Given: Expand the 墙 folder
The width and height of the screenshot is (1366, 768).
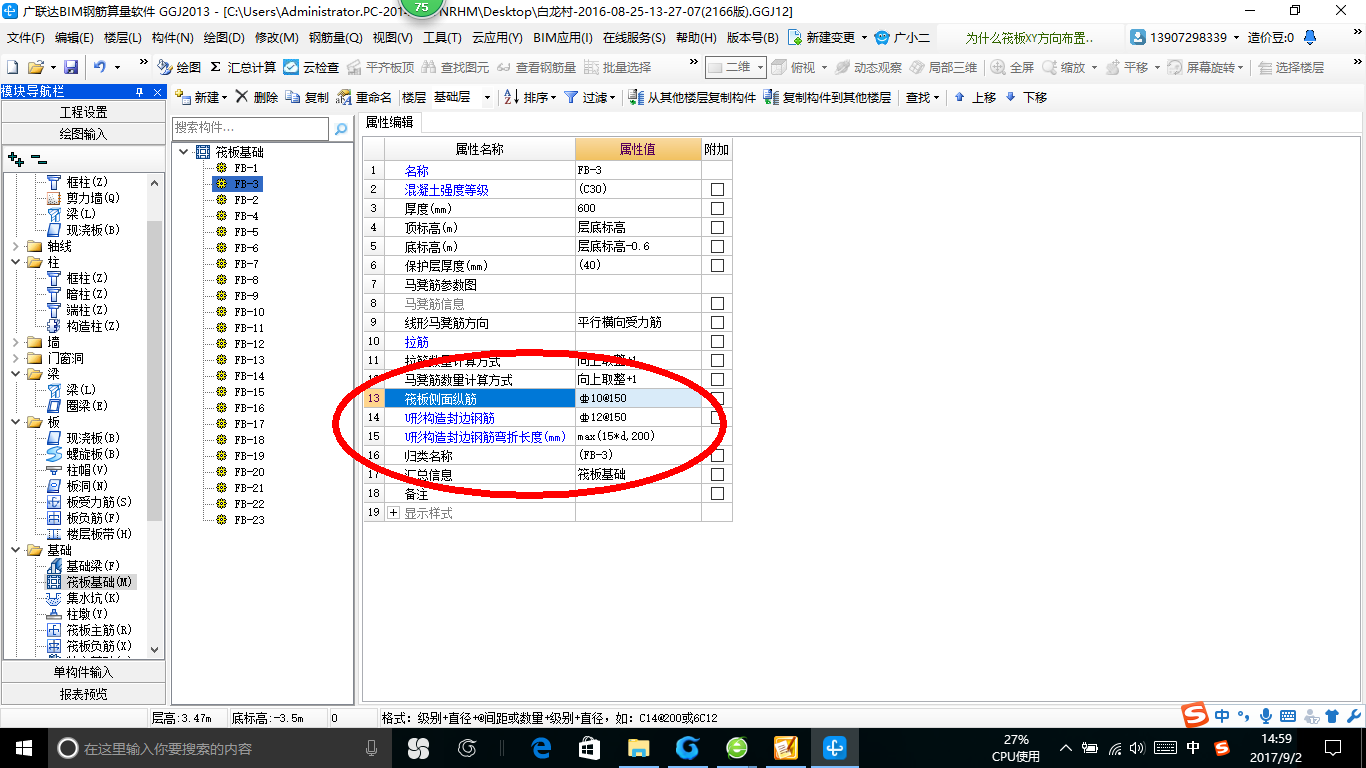Looking at the screenshot, I should click(14, 342).
